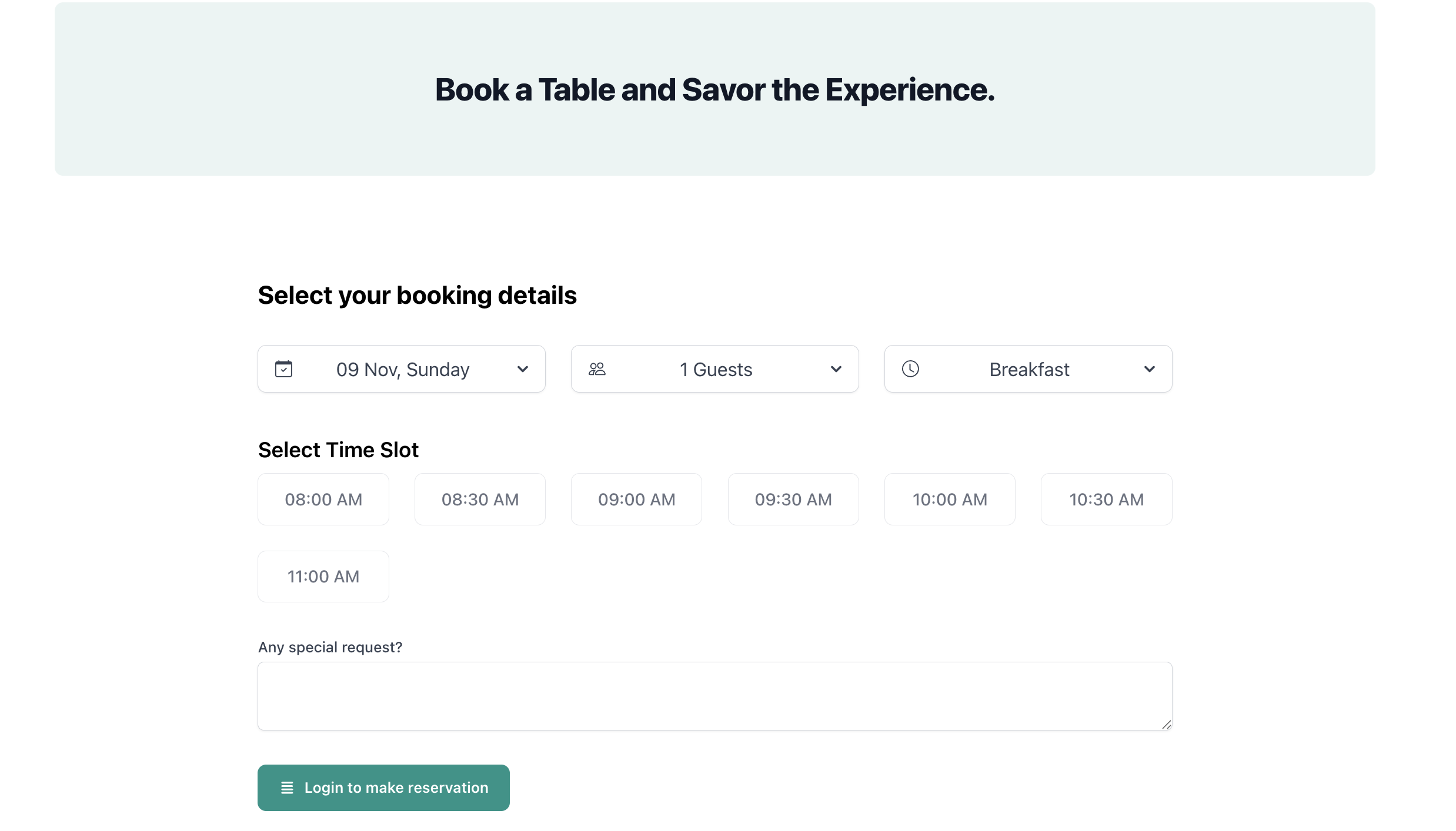Click the calendar icon in the date selector

[x=284, y=368]
